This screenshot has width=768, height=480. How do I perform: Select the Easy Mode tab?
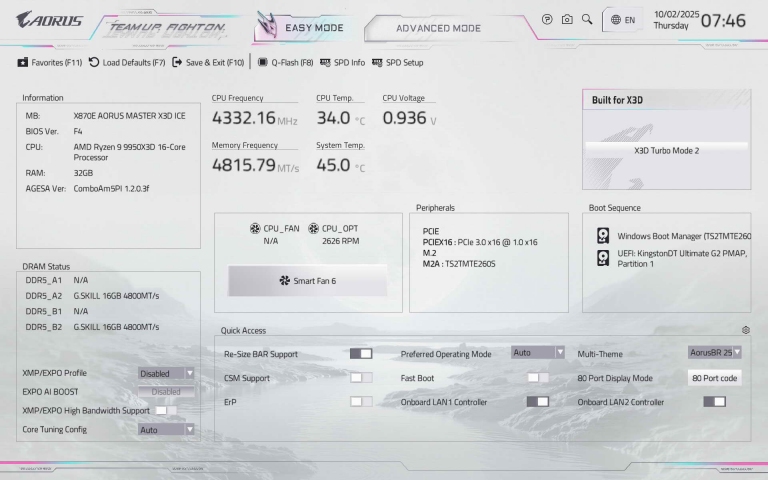pyautogui.click(x=313, y=28)
